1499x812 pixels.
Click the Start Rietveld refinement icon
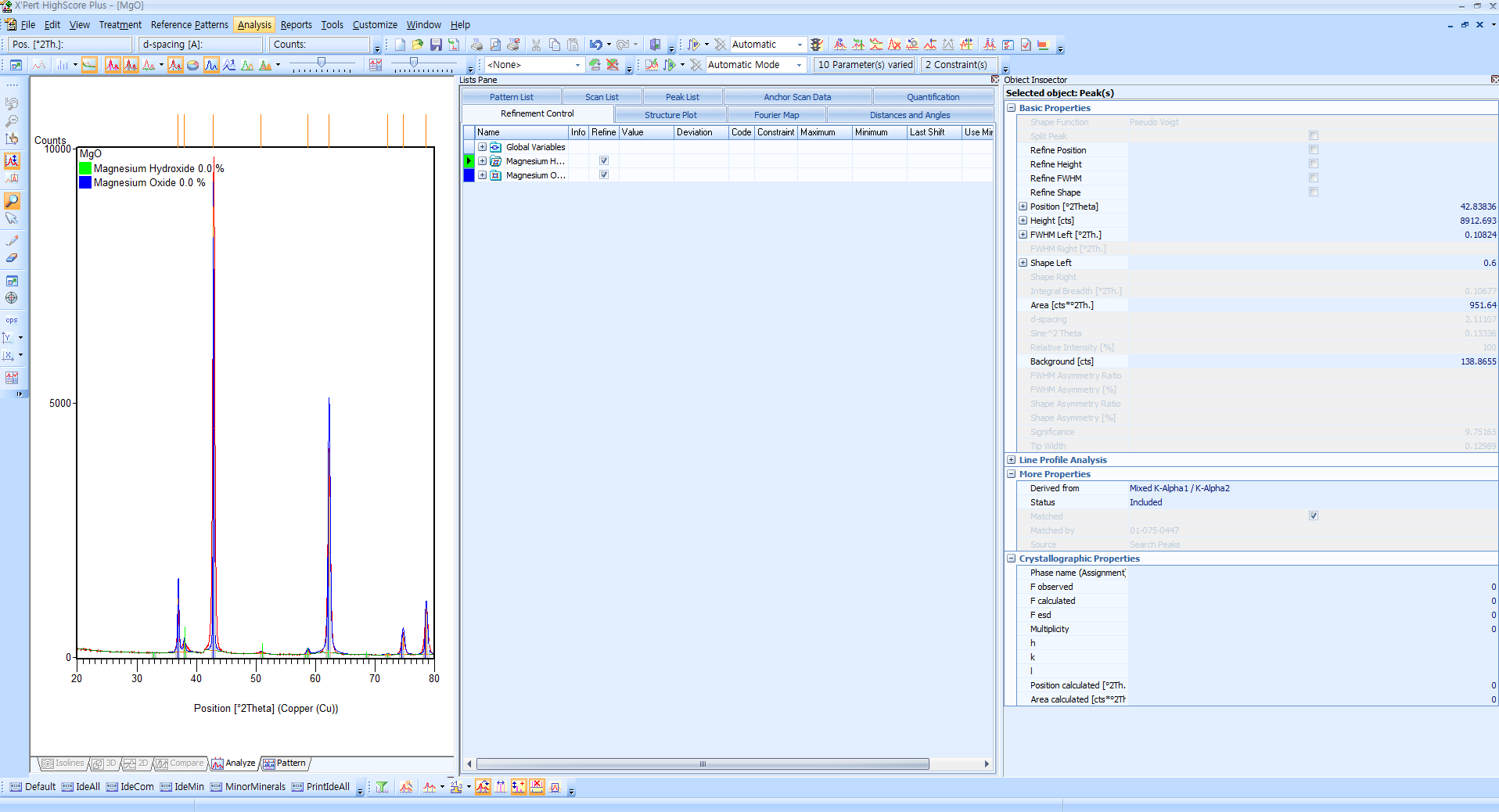669,65
